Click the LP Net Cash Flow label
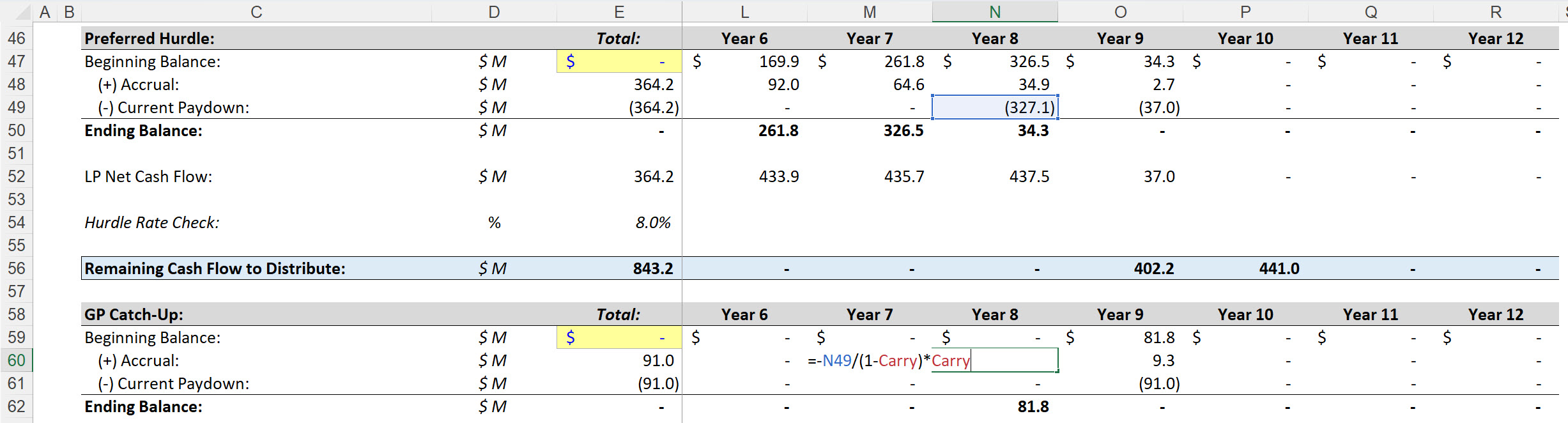The width and height of the screenshot is (1568, 423). (x=148, y=176)
